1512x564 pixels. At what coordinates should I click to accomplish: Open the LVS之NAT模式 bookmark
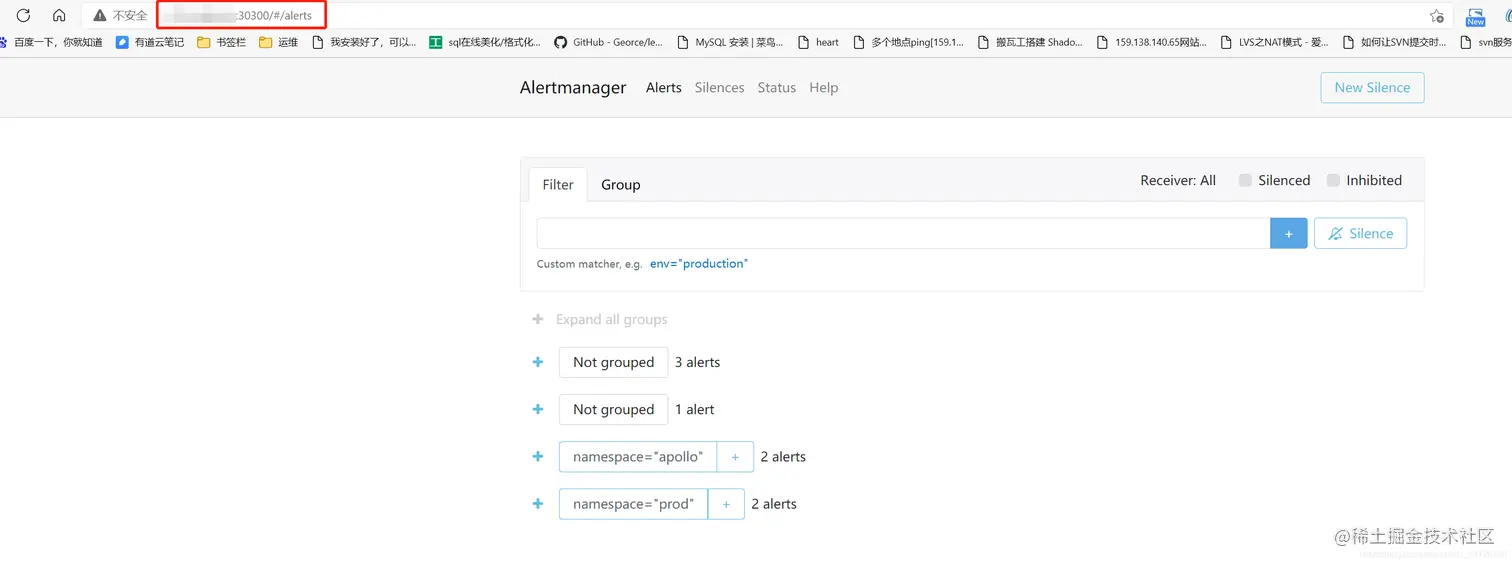pos(1275,42)
